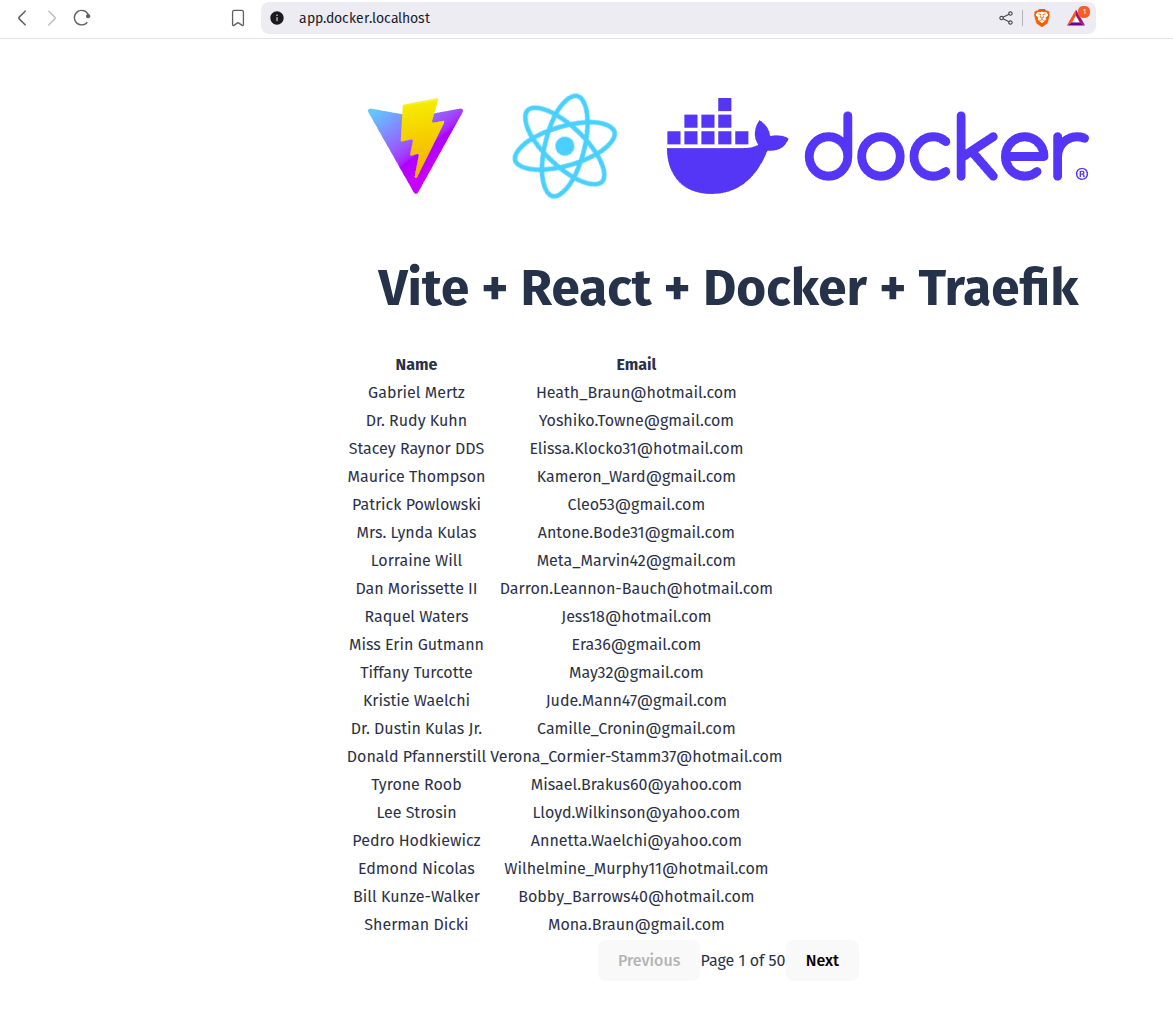
Task: Click the disabled Previous button
Action: [x=649, y=960]
